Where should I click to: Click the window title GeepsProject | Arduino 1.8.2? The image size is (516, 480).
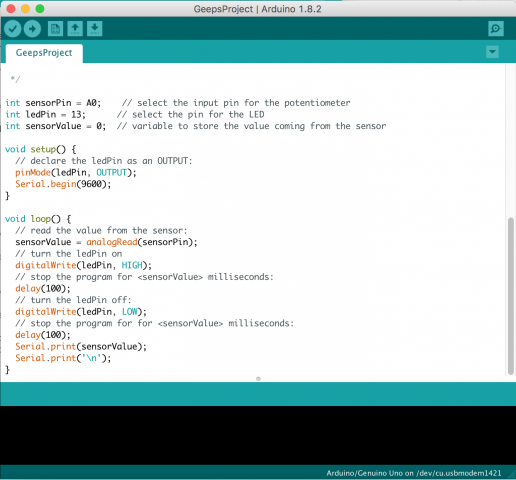257,9
